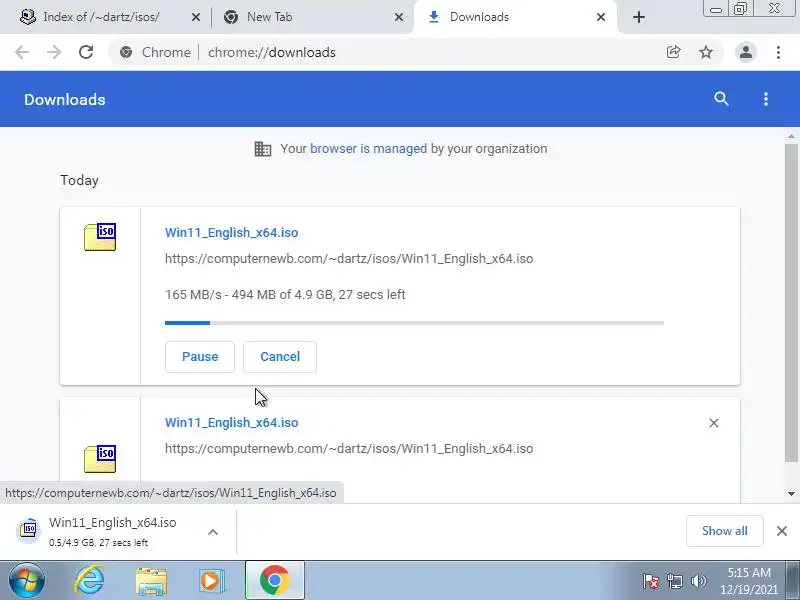The width and height of the screenshot is (800, 600).
Task: Close the New Tab tab
Action: pyautogui.click(x=398, y=17)
